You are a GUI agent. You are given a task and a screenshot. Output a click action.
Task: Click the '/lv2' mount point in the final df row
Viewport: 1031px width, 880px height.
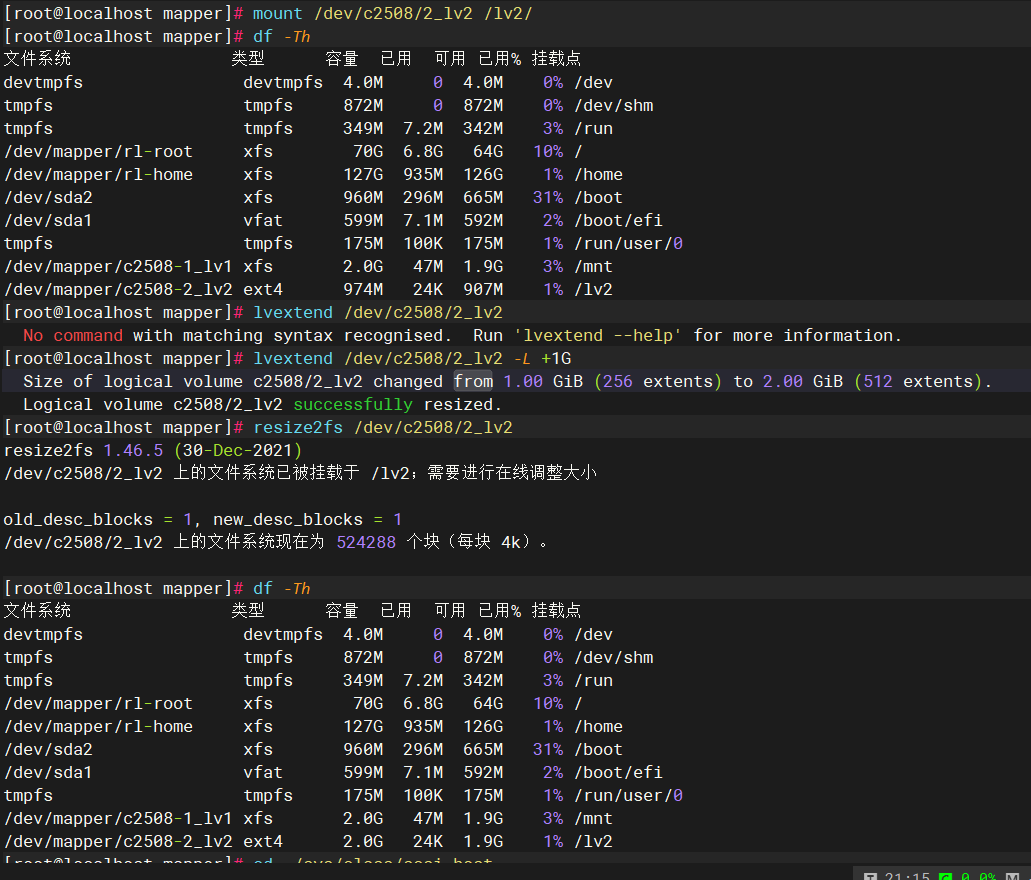[x=594, y=841]
